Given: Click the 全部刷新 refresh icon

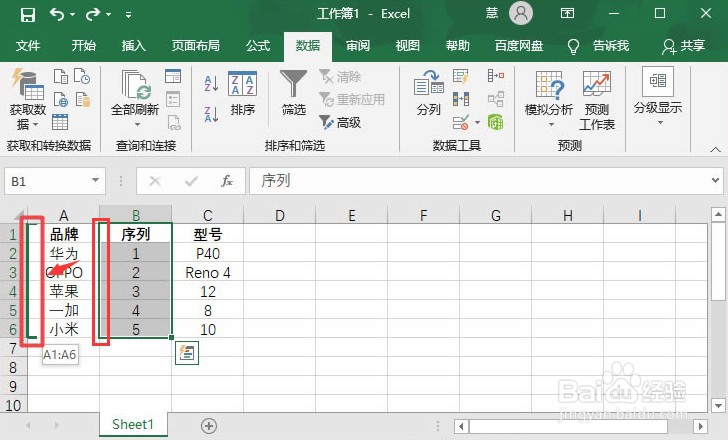Looking at the screenshot, I should (x=135, y=85).
